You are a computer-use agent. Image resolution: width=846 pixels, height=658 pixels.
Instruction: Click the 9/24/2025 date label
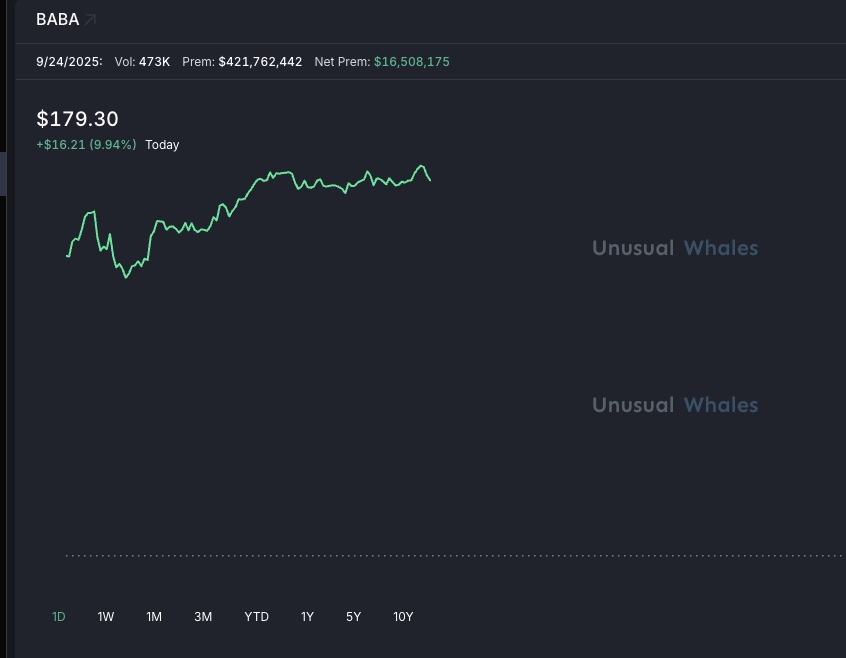(x=69, y=62)
